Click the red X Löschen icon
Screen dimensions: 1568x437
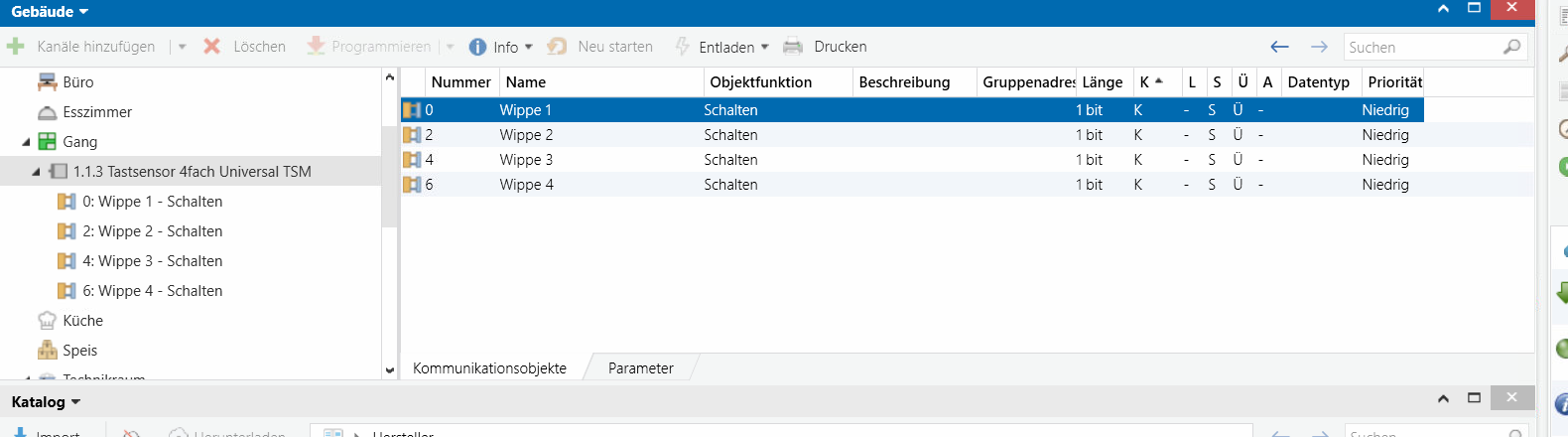click(211, 47)
